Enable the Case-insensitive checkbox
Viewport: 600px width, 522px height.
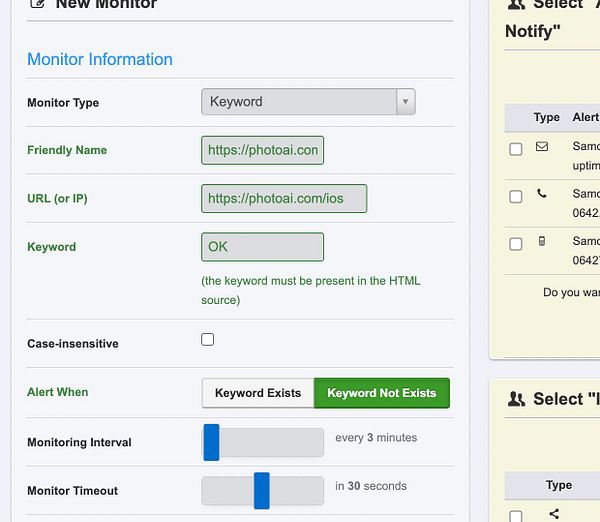click(208, 340)
